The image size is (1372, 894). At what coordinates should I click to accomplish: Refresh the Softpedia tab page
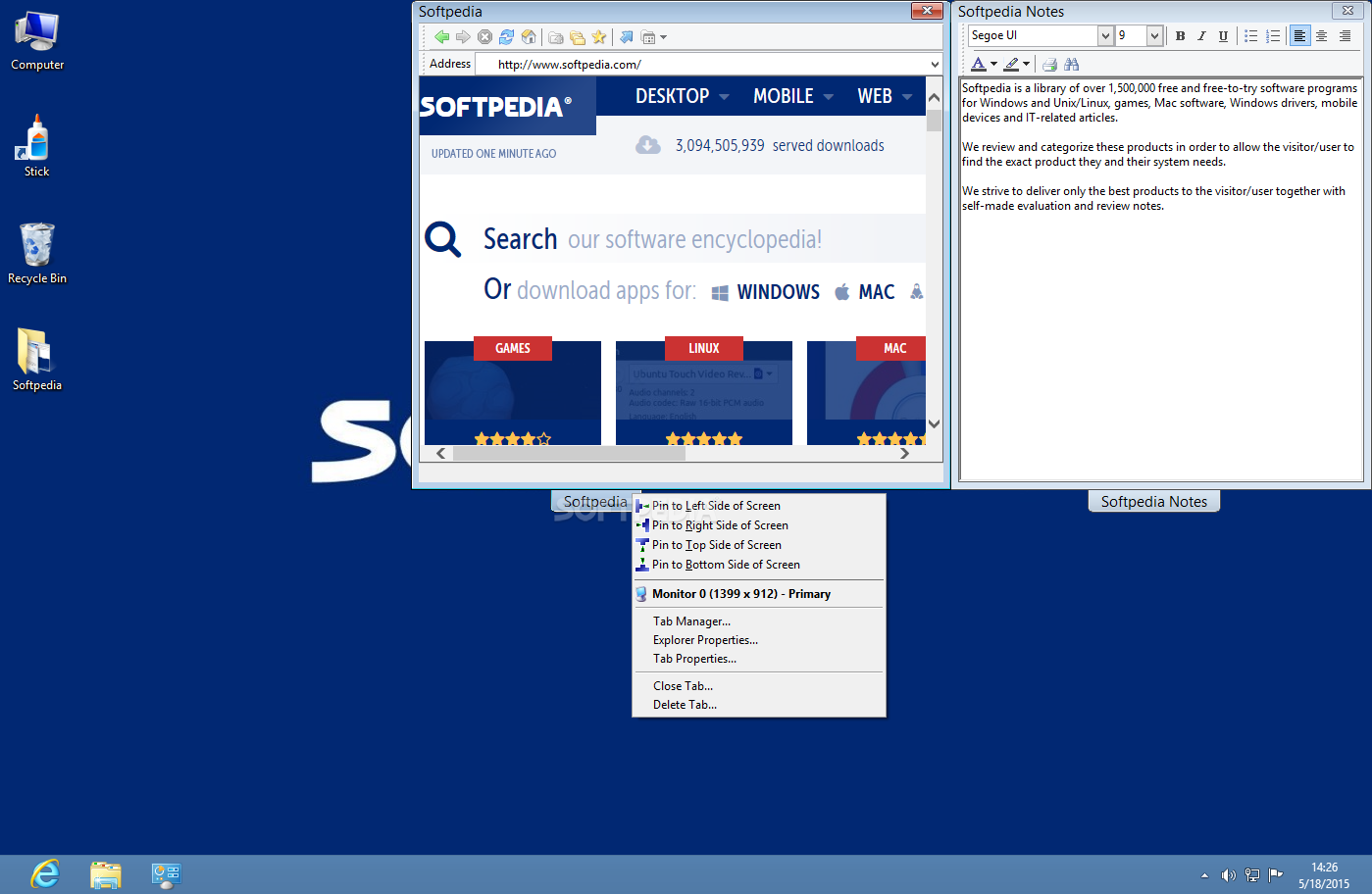click(506, 37)
